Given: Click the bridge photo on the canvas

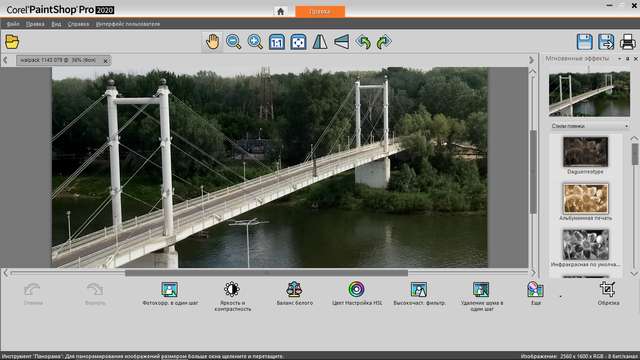Looking at the screenshot, I should pos(269,167).
